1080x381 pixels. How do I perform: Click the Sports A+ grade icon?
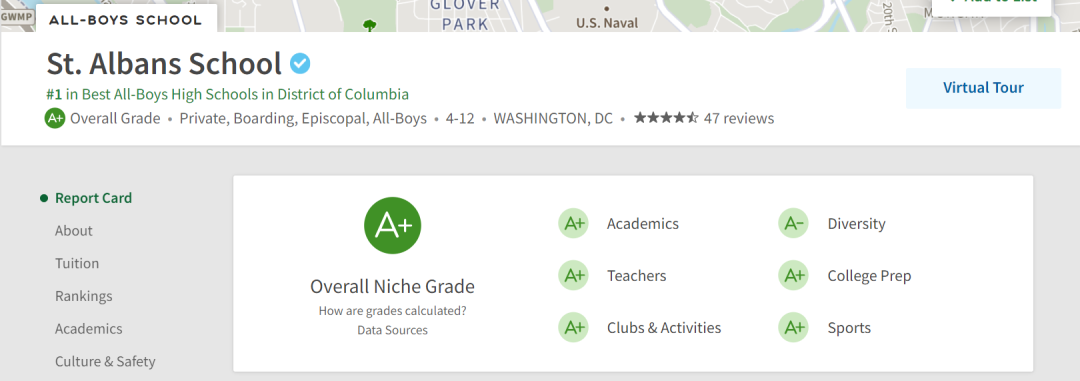tap(793, 327)
